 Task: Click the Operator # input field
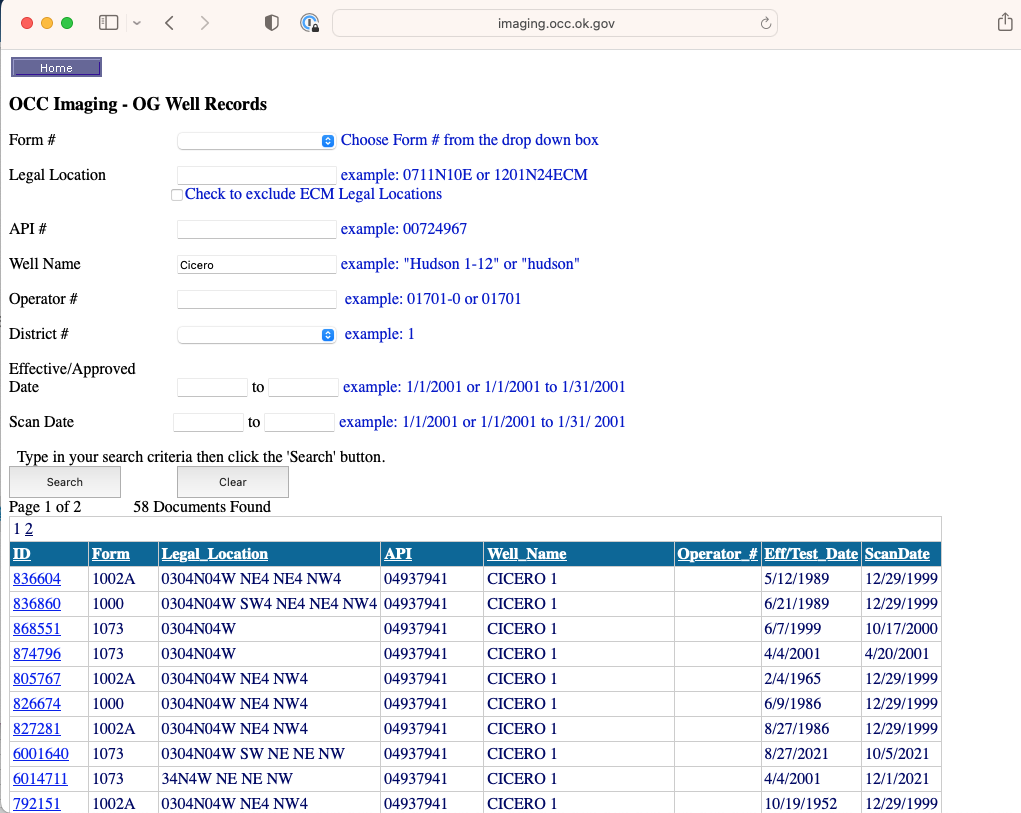coord(257,299)
